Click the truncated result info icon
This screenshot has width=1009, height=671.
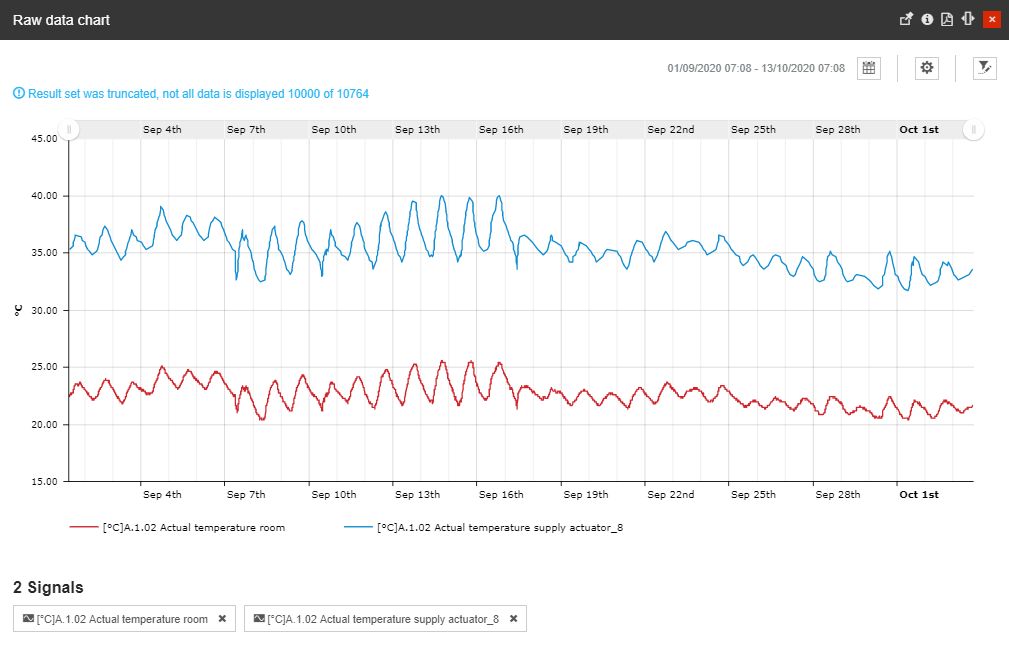(19, 94)
